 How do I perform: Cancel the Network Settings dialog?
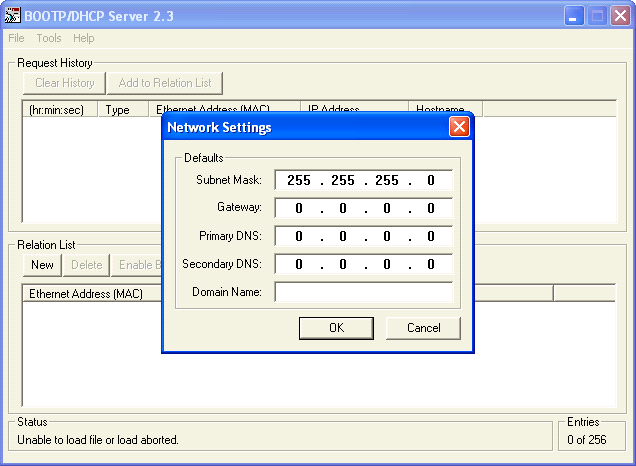423,328
